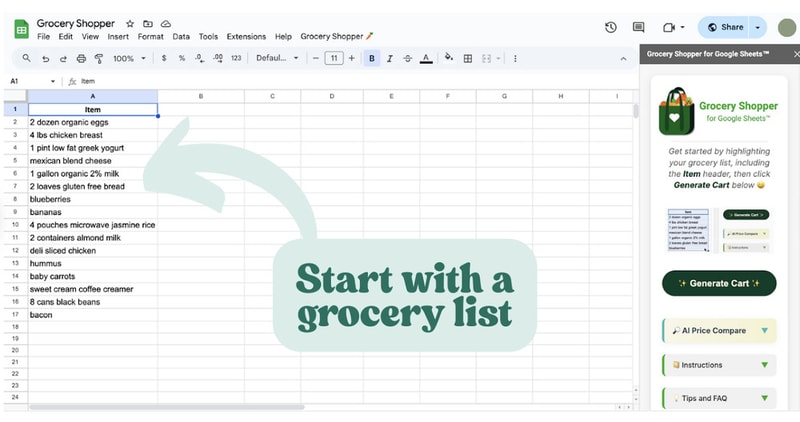Open the version history clock icon

(611, 27)
